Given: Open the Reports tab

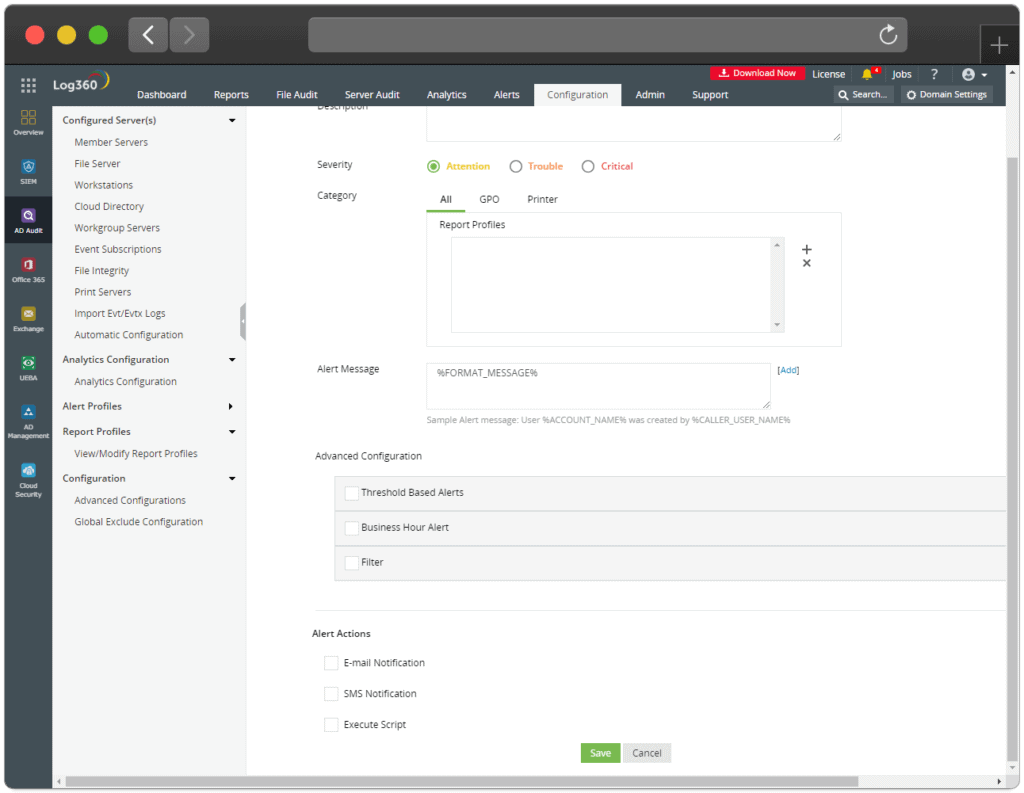Looking at the screenshot, I should coord(231,95).
